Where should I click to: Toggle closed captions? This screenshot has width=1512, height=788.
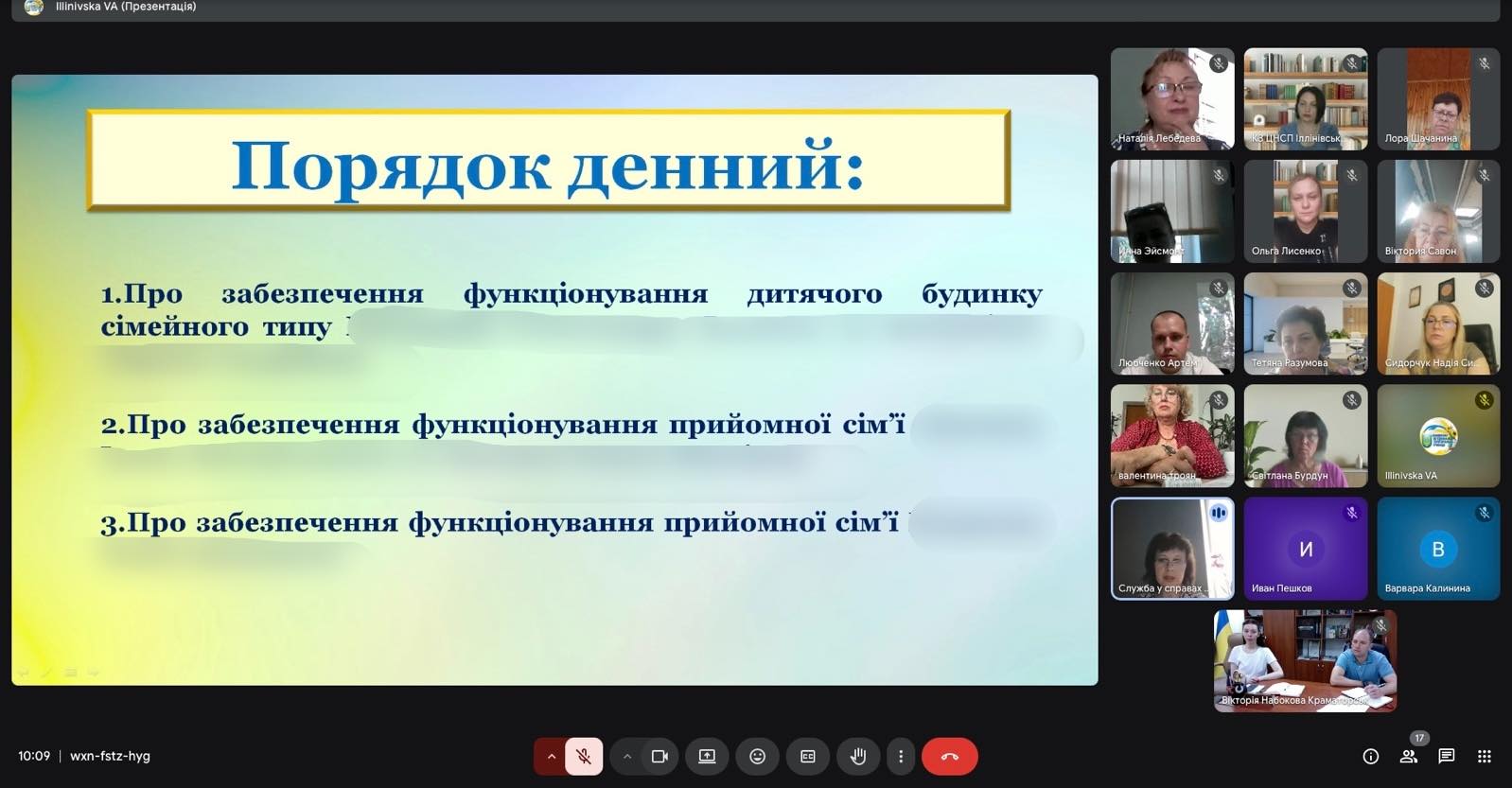click(x=807, y=757)
